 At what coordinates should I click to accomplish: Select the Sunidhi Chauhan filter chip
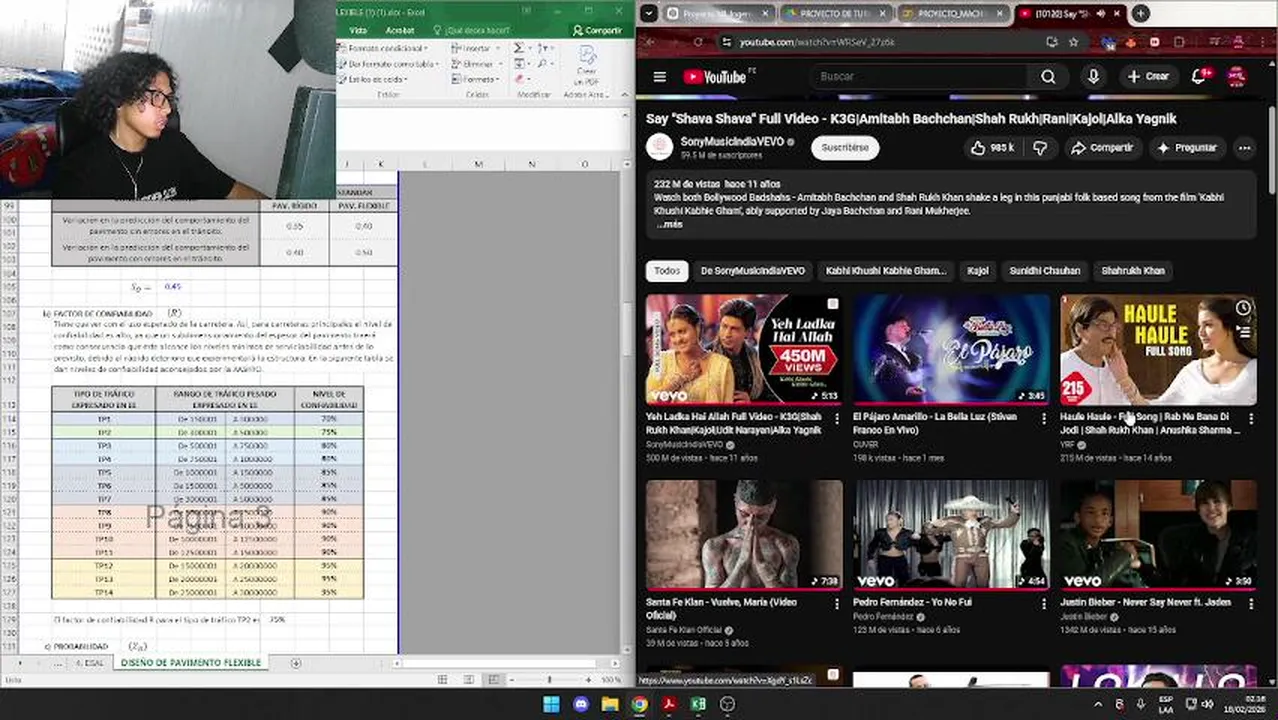click(x=1044, y=271)
